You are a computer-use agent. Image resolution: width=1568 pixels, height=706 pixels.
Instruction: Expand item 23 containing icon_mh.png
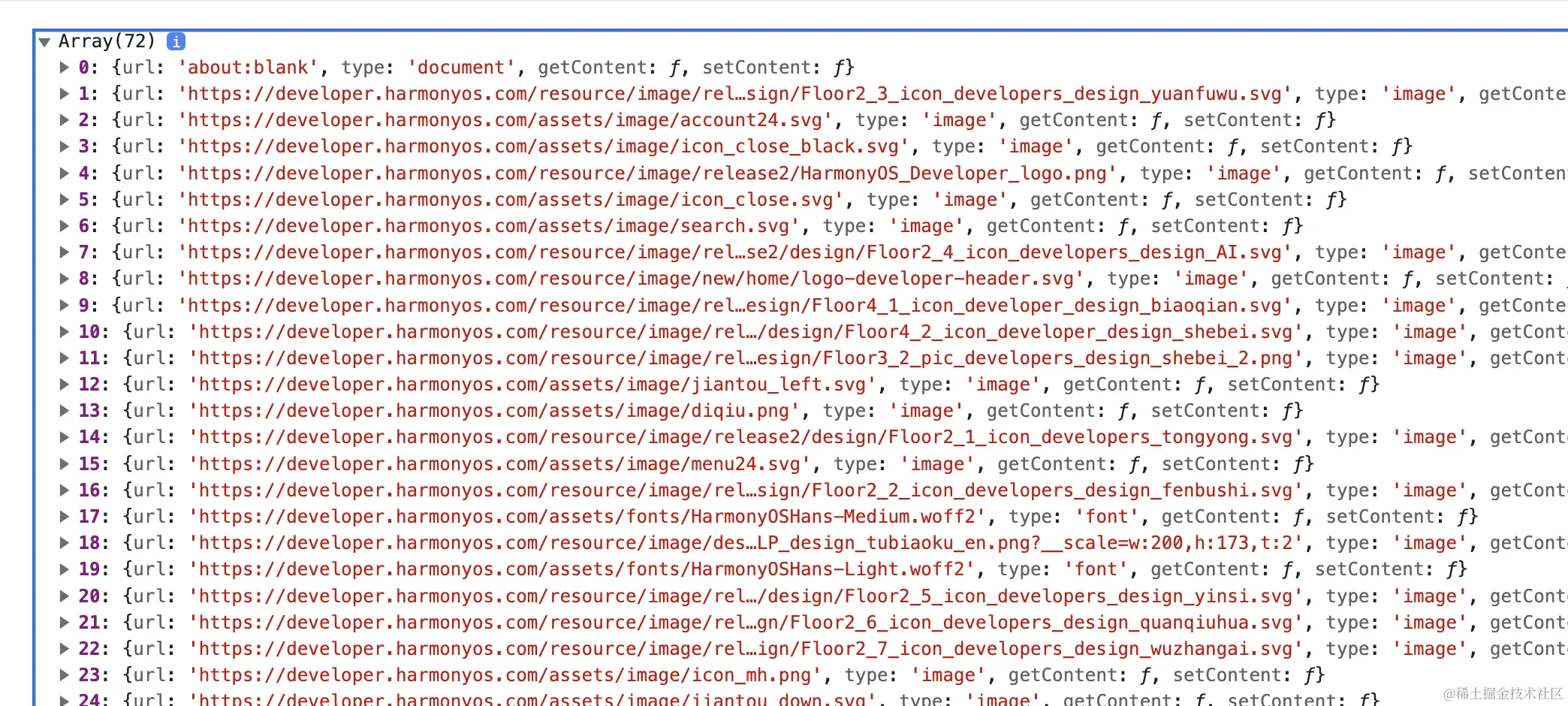(x=63, y=674)
